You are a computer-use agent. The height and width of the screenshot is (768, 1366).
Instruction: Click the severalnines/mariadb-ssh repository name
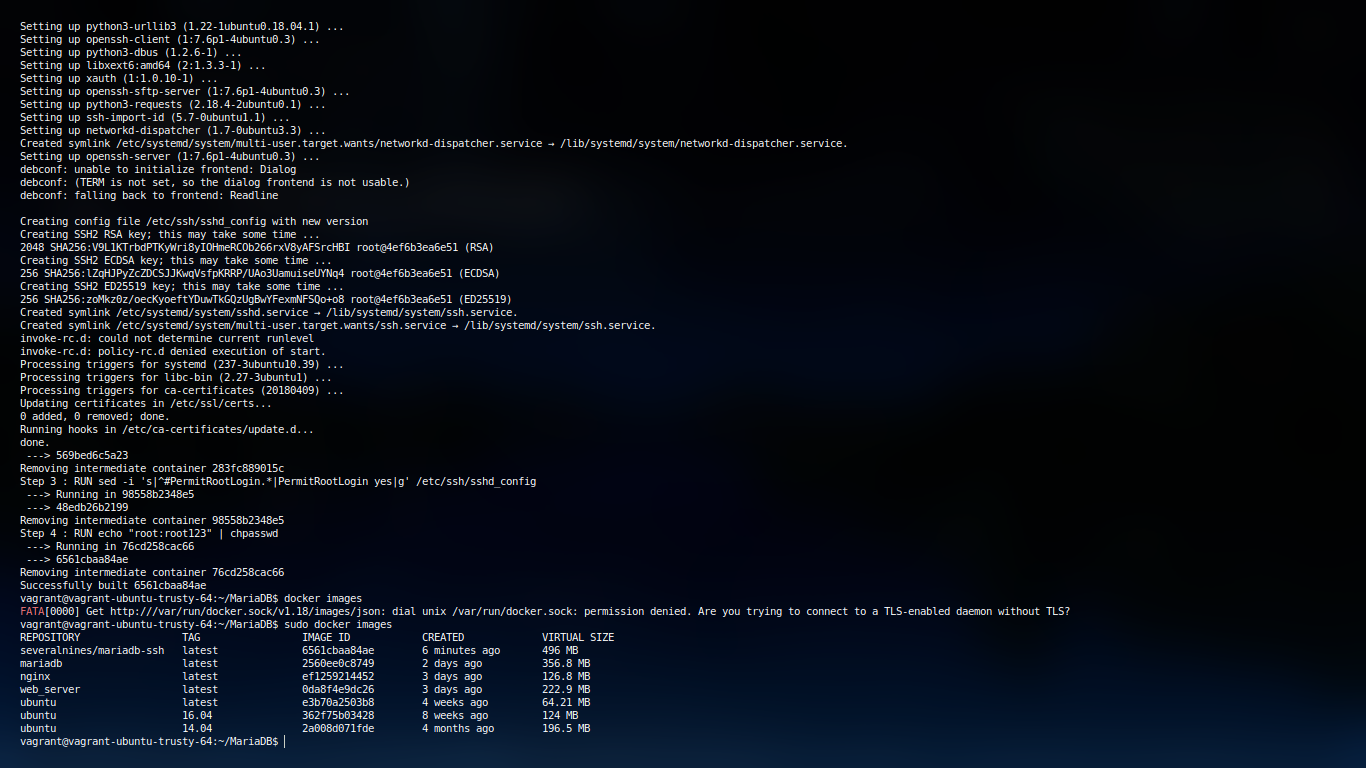[92, 651]
